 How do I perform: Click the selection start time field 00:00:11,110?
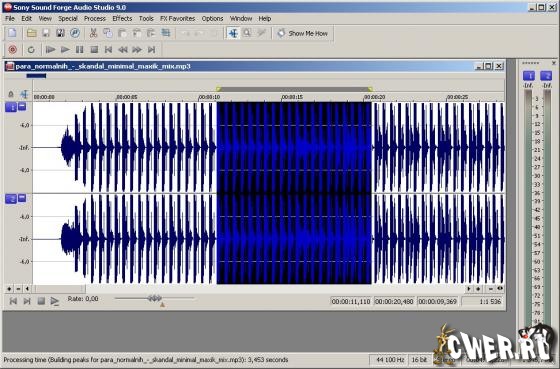point(351,301)
